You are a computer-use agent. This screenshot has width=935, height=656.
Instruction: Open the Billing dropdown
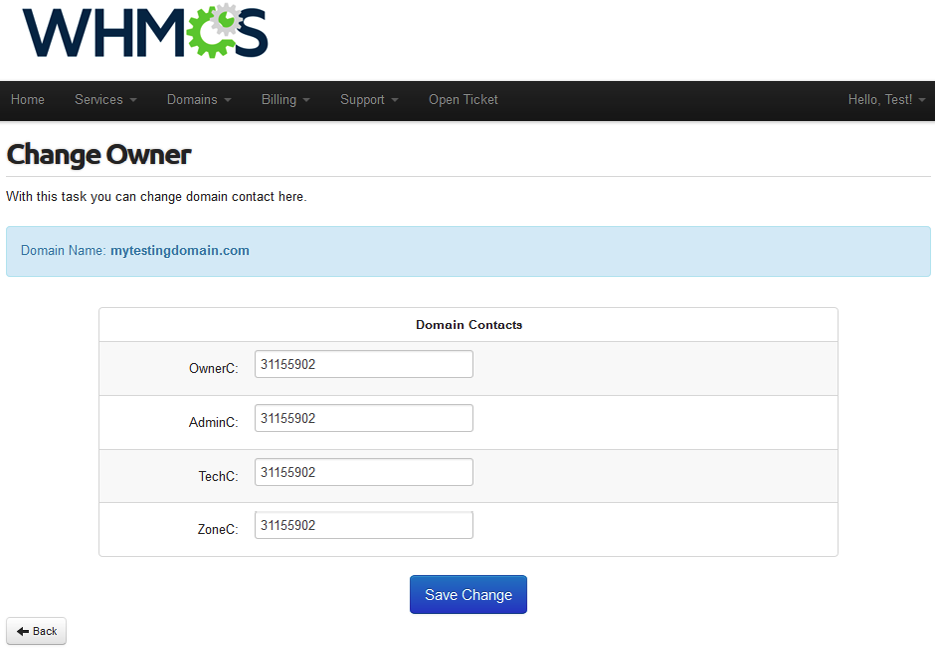click(286, 100)
